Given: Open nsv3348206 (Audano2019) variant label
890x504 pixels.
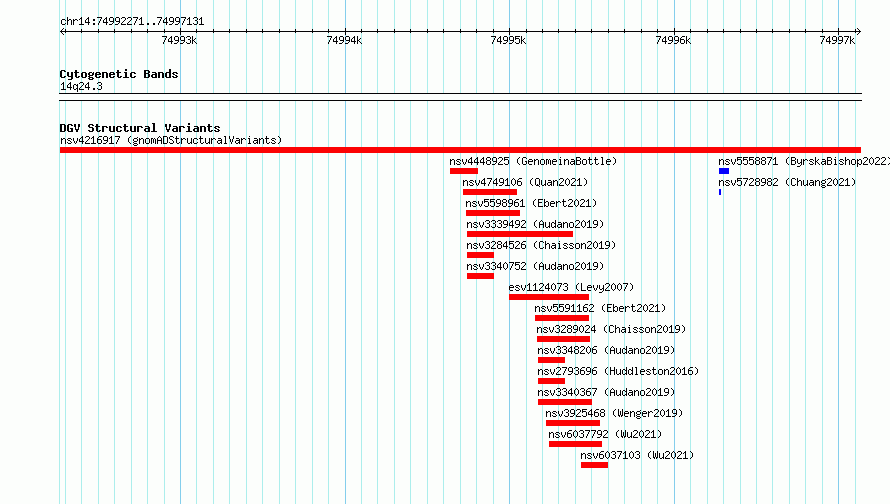Looking at the screenshot, I should point(606,350).
